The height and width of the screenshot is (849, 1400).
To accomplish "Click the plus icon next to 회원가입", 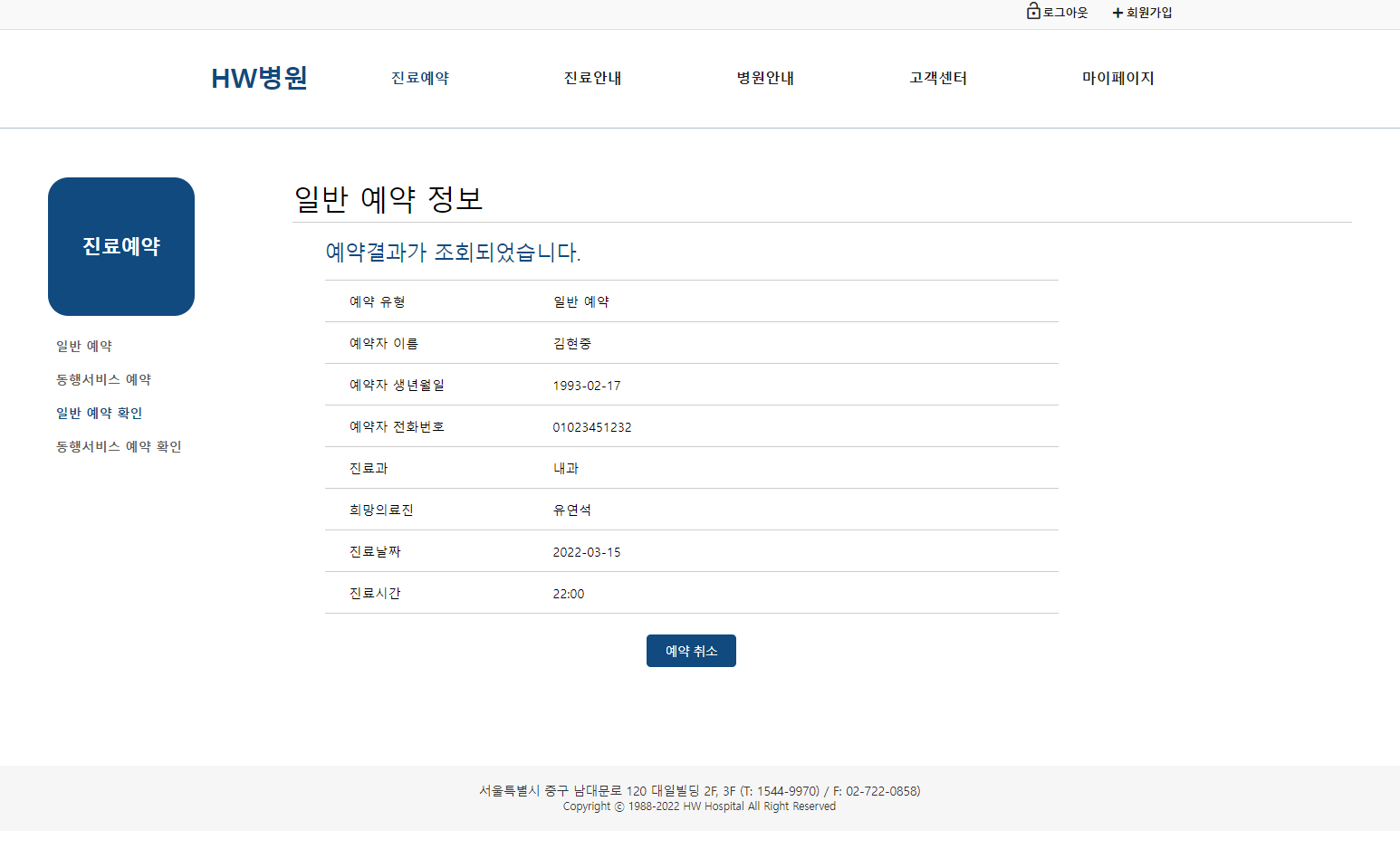I will click(x=1115, y=13).
